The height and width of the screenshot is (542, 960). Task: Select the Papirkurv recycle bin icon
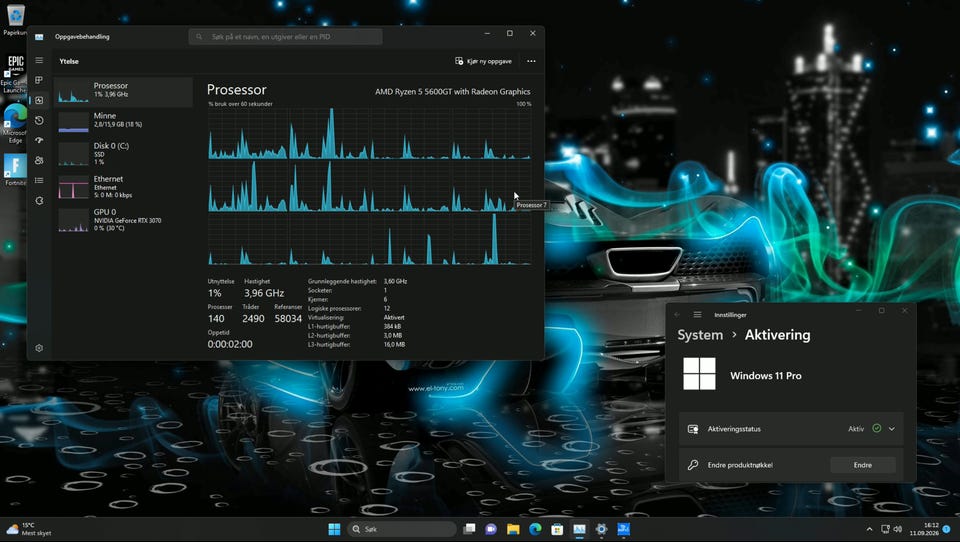click(15, 20)
